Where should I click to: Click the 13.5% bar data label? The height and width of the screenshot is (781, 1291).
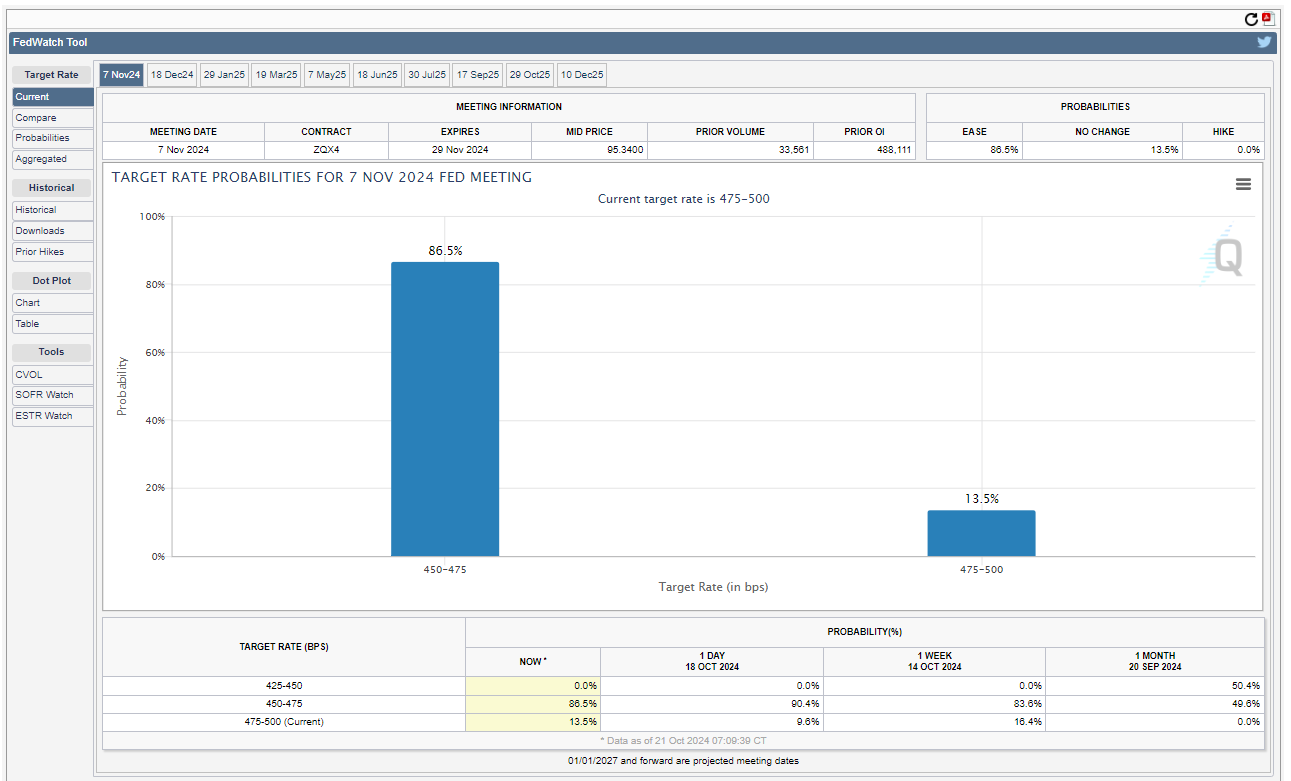981,499
